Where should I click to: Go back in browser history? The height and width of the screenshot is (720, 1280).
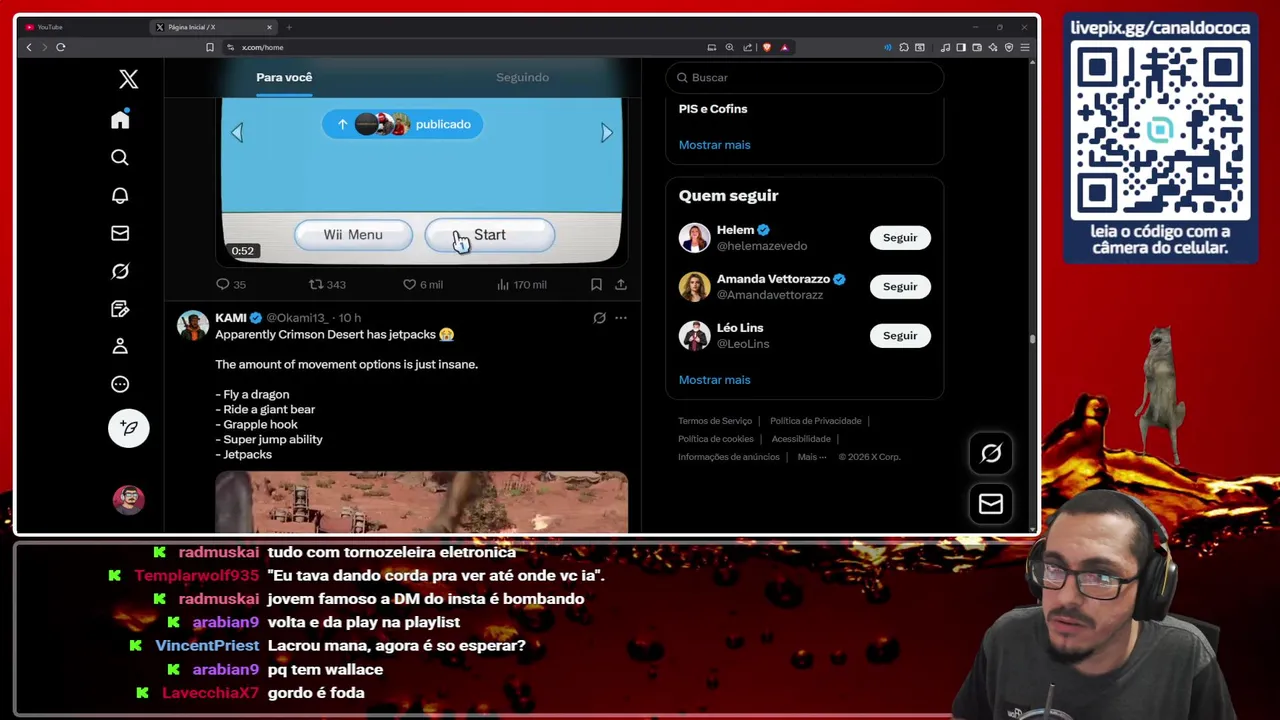click(x=29, y=47)
